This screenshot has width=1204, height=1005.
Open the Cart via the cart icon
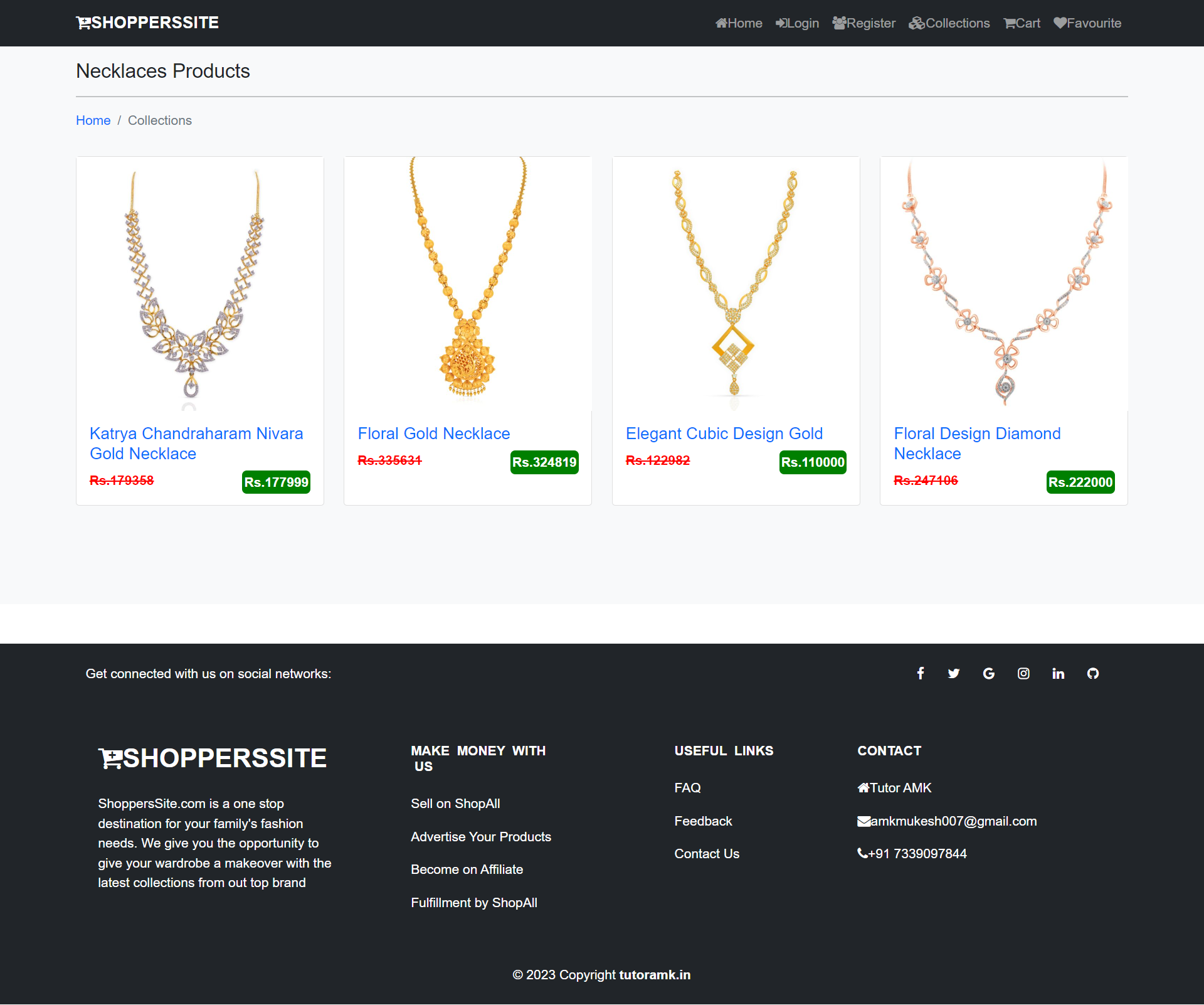pyautogui.click(x=1021, y=23)
